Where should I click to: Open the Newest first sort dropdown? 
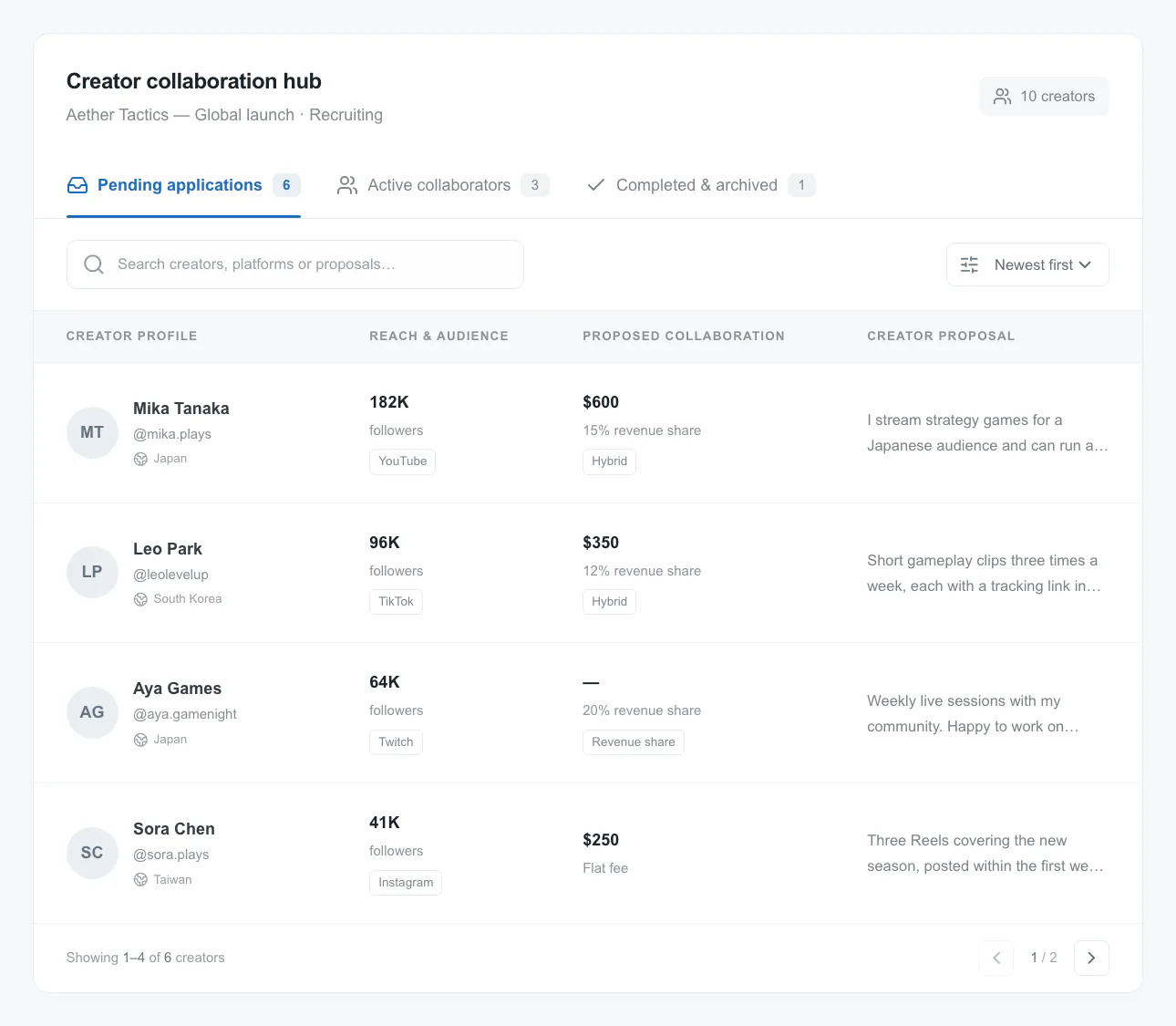coord(1027,264)
